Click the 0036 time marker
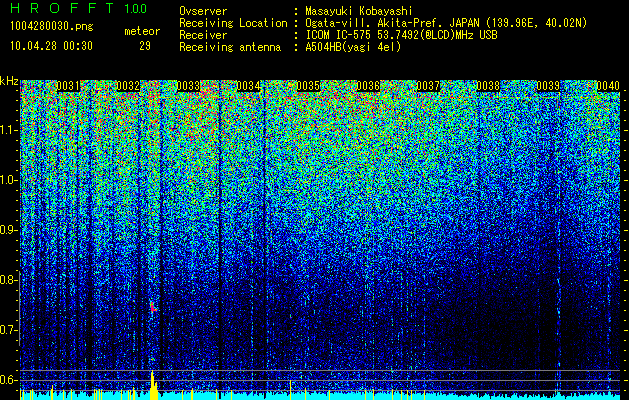The height and width of the screenshot is (400, 629). tap(368, 86)
